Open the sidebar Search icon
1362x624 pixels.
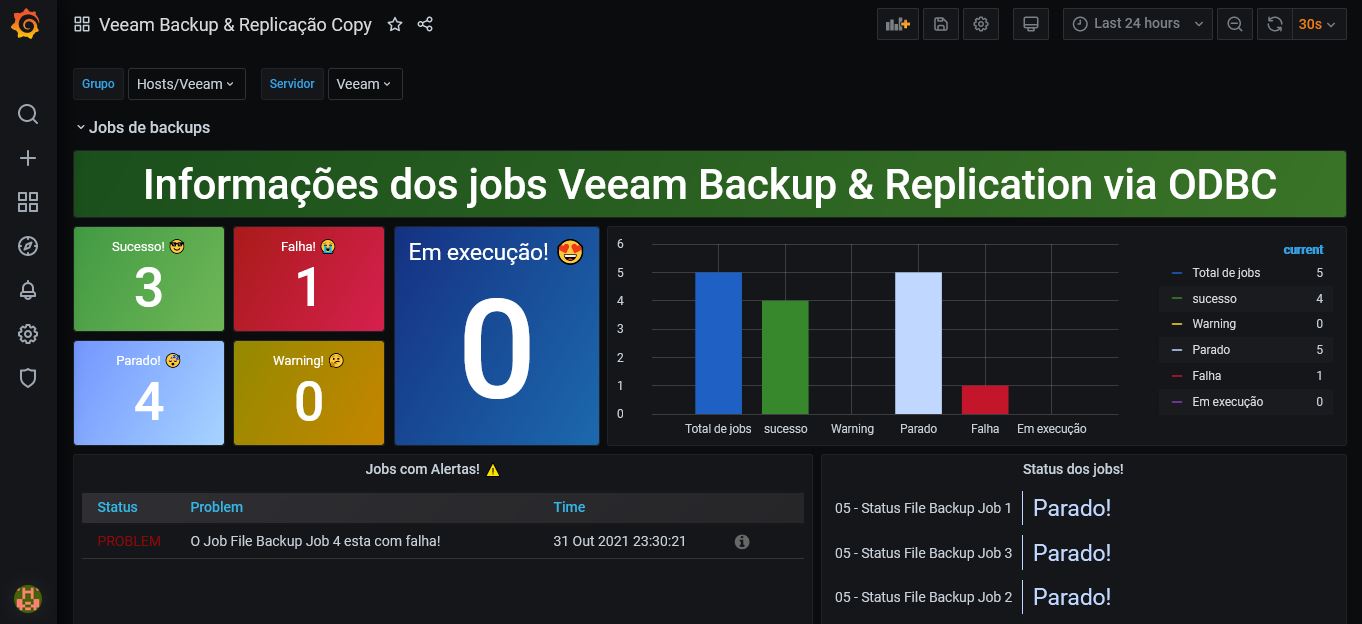[x=28, y=114]
